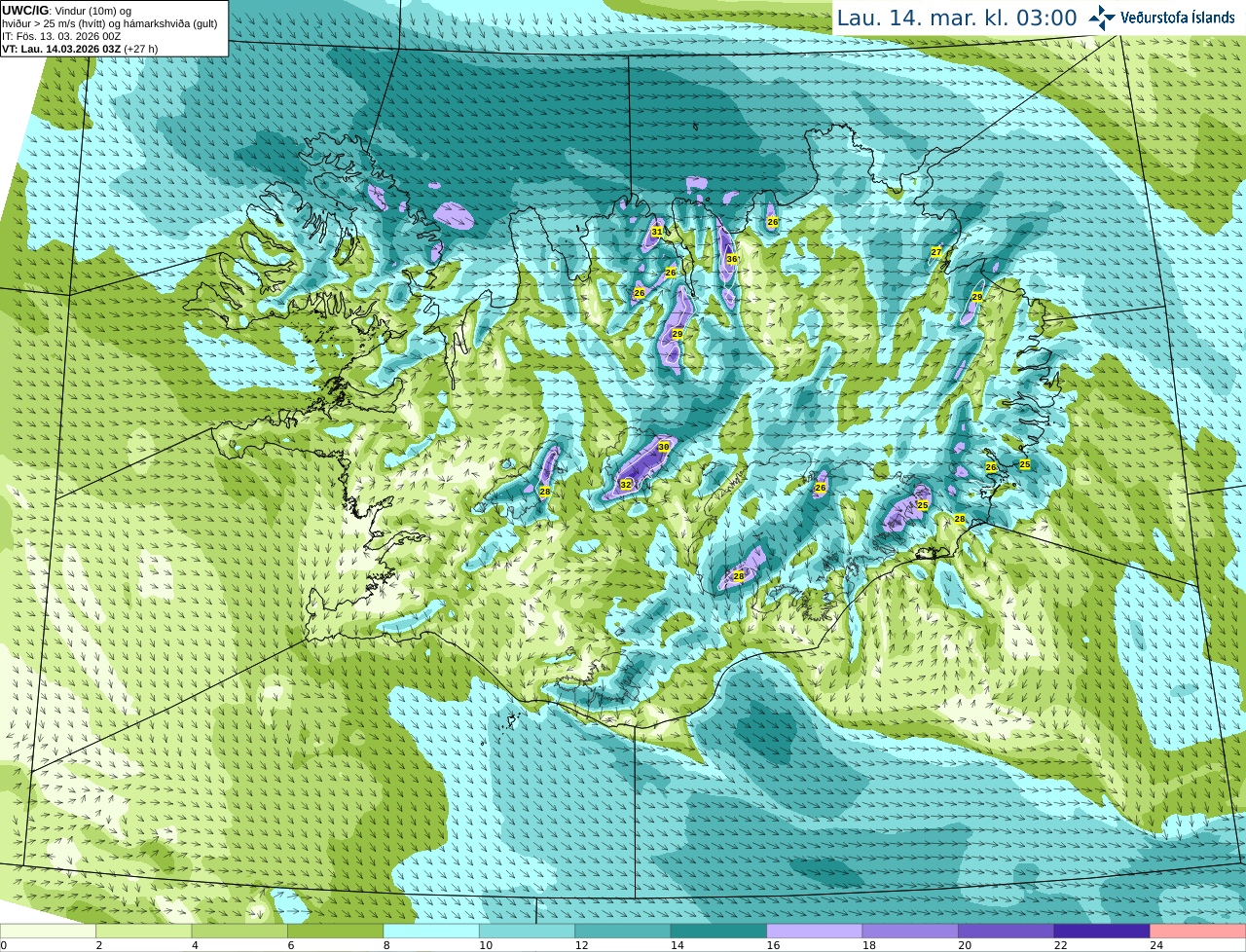Click the "UWC/IG: Vindur (10m) og" header line

click(67, 11)
